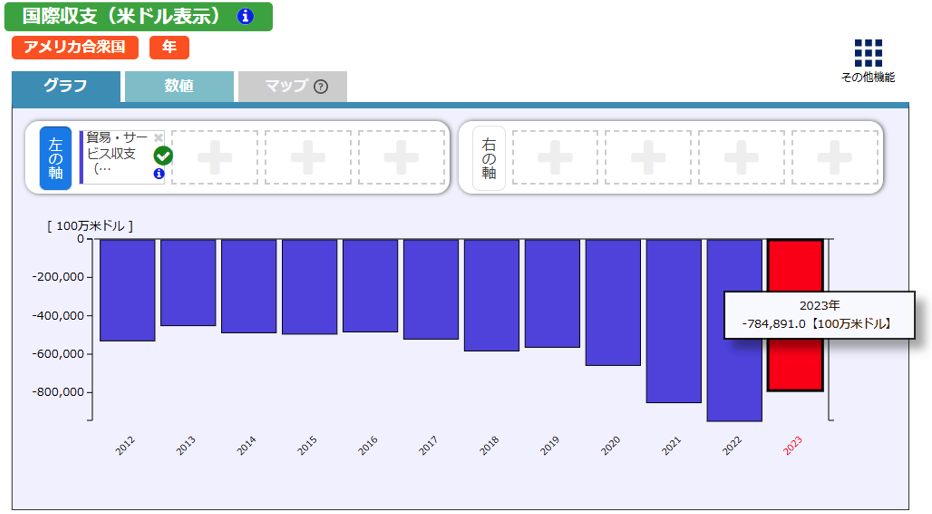Click the アメリカ合衆国 country tag
Viewport: 932px width, 514px height.
coord(76,47)
